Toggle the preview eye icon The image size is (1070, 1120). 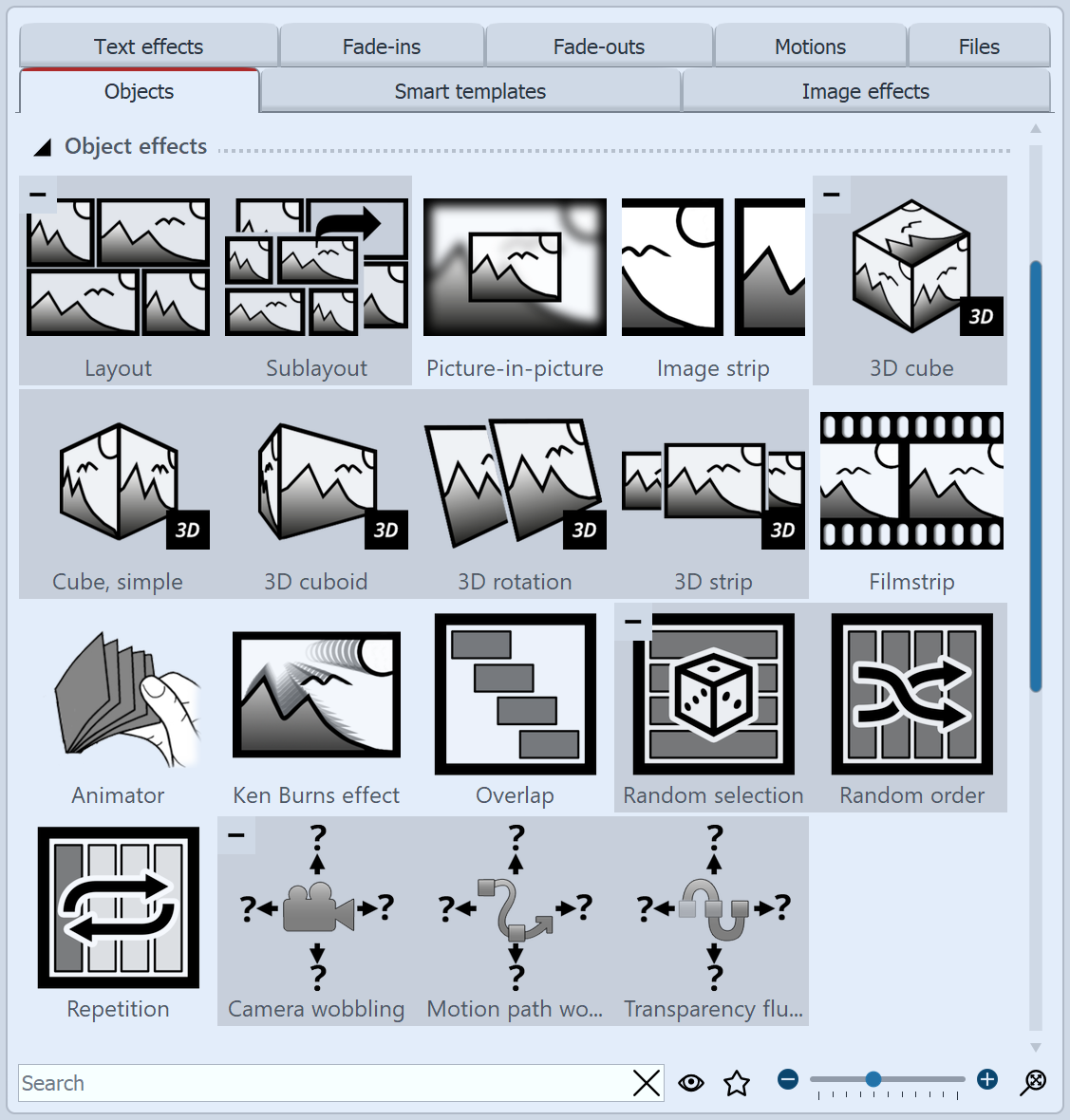[x=691, y=1082]
